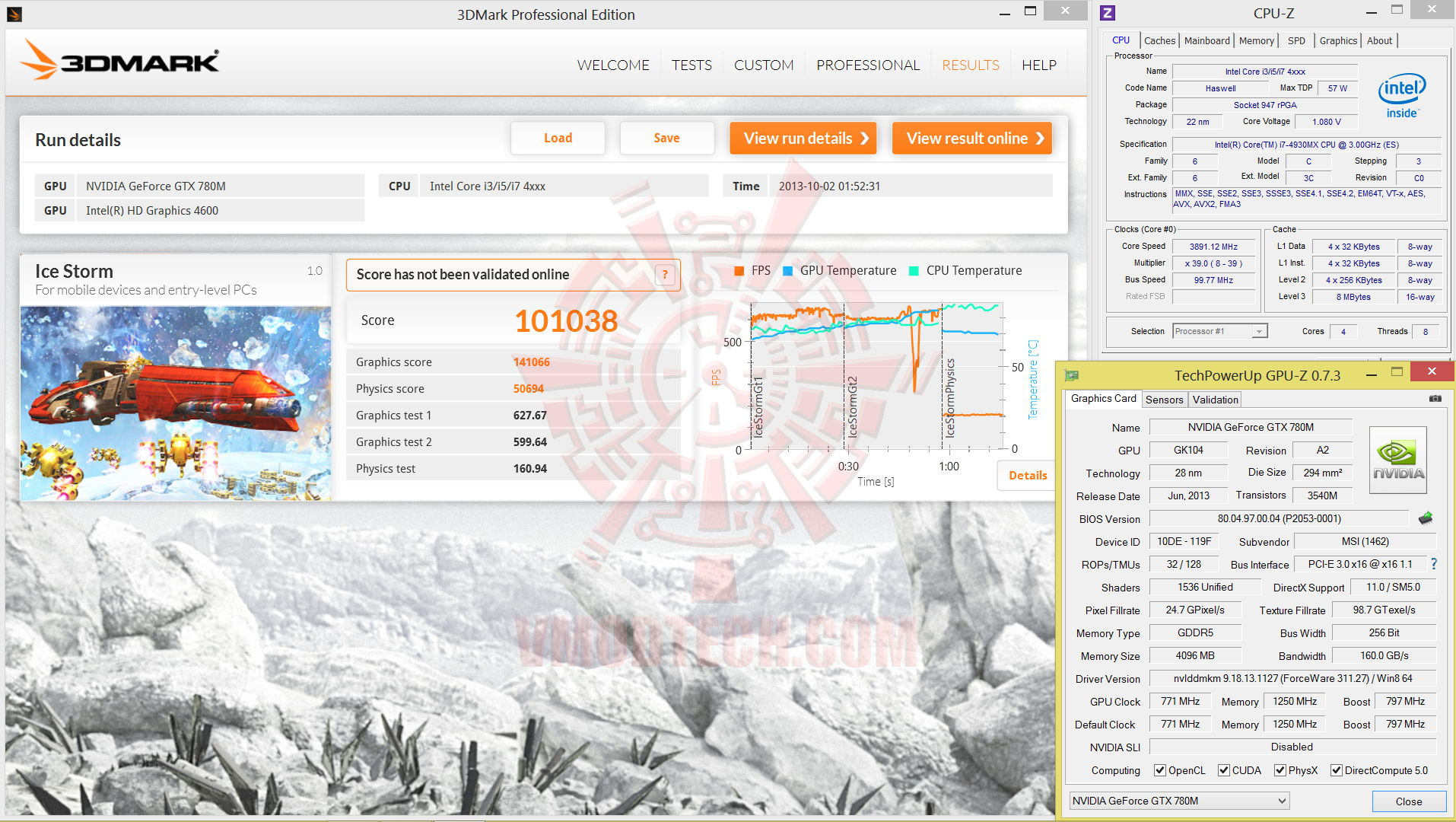Viewport: 1456px width, 822px height.
Task: Click the Physics test value 160.94
Action: (530, 469)
